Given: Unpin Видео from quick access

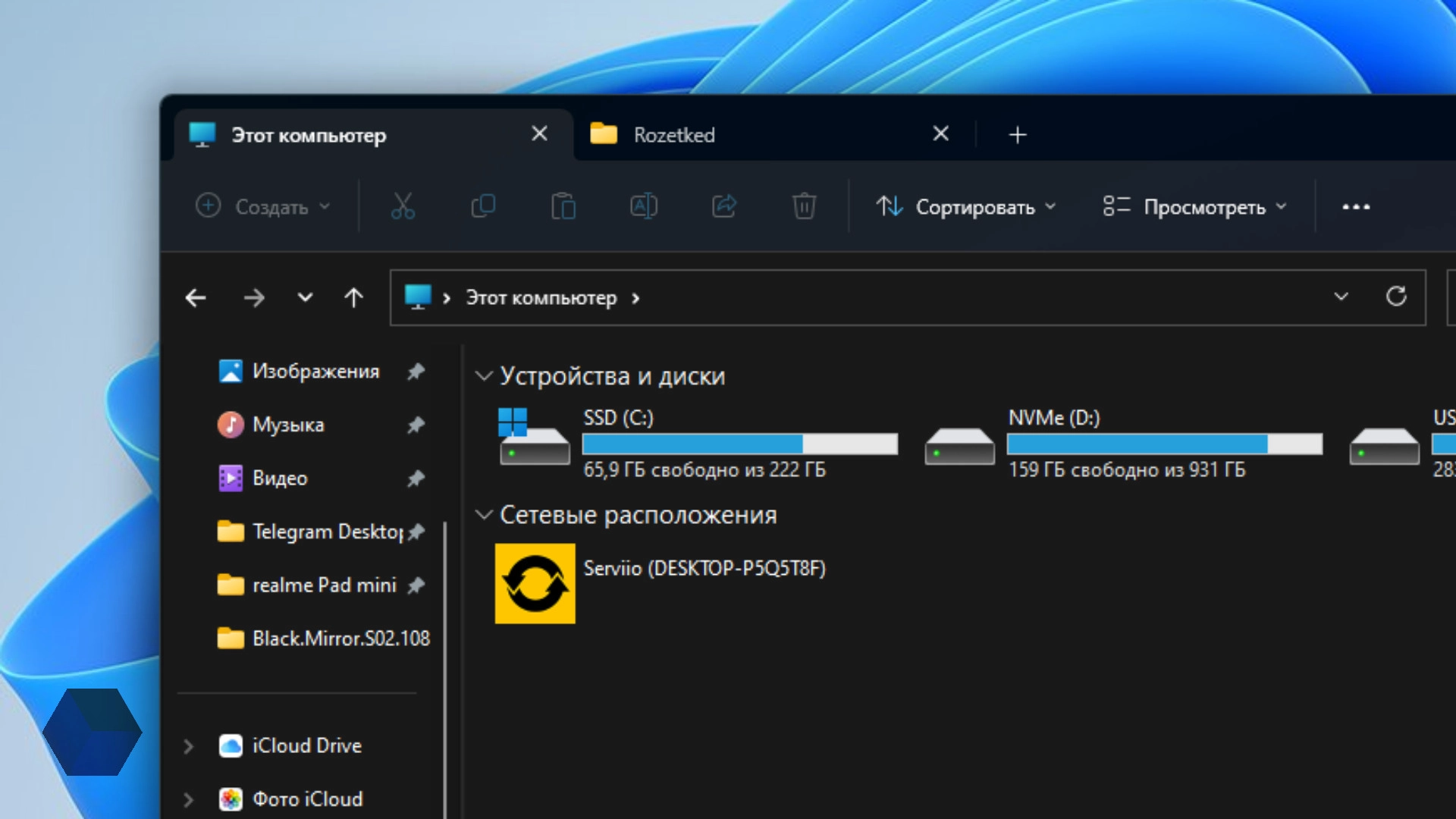Looking at the screenshot, I should (416, 479).
